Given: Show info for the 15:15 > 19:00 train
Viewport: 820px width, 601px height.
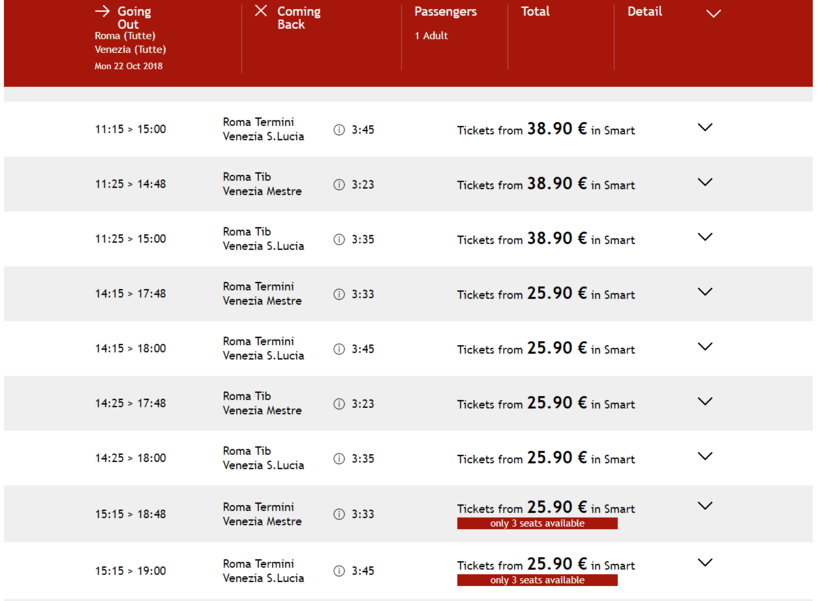Looking at the screenshot, I should click(x=339, y=571).
